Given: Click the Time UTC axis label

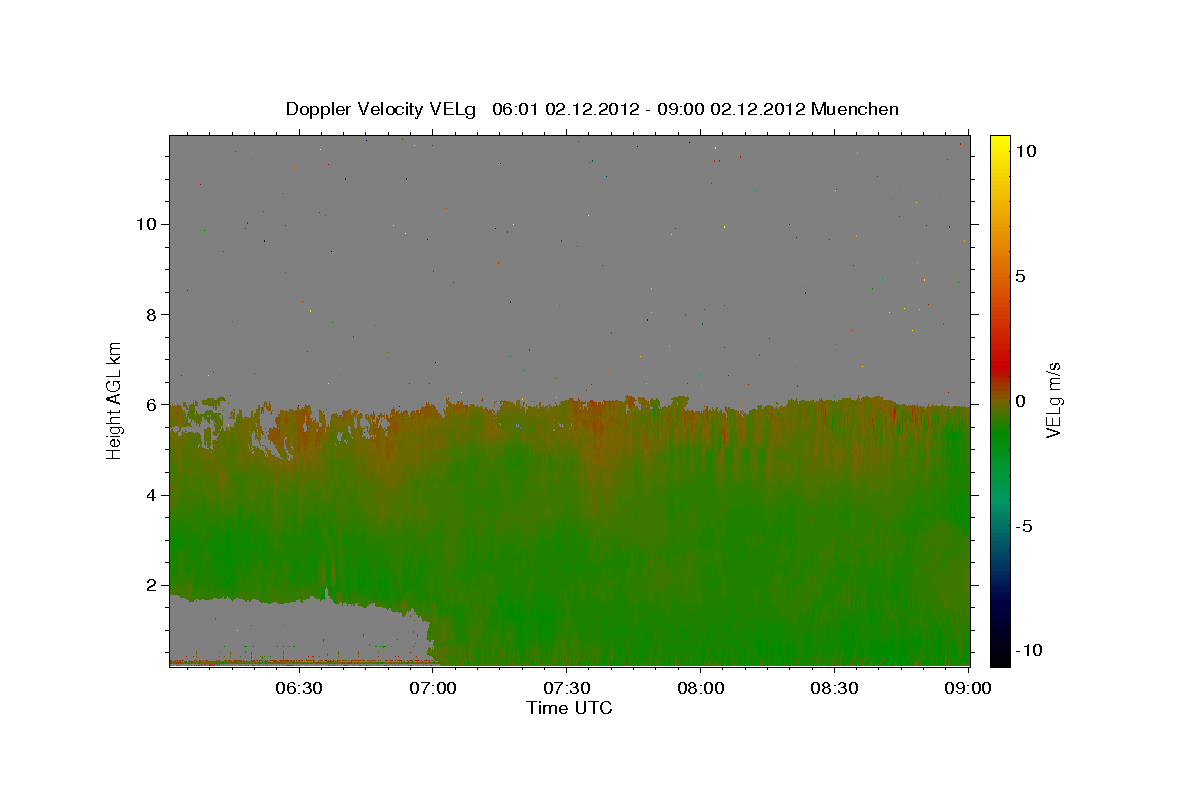Looking at the screenshot, I should (x=569, y=708).
